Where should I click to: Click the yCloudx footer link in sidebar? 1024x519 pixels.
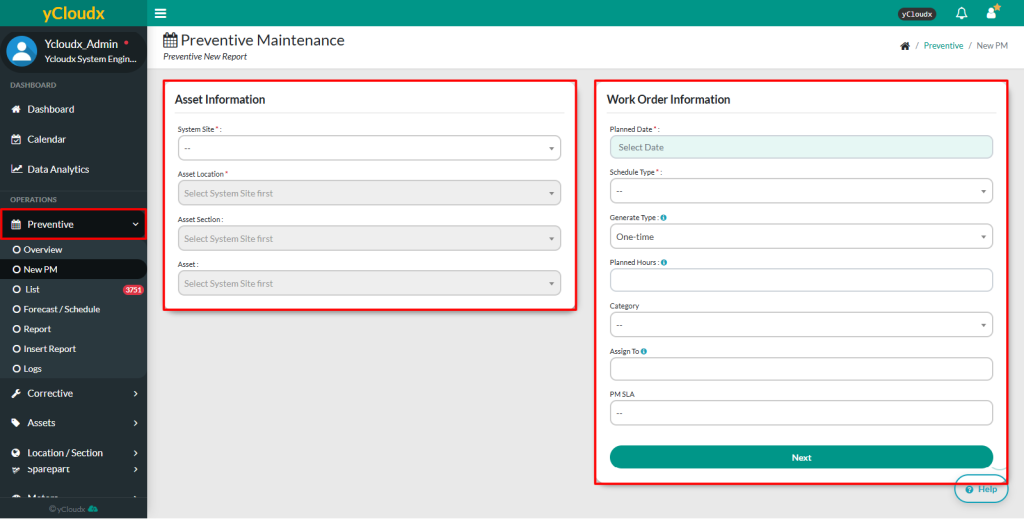pyautogui.click(x=73, y=509)
